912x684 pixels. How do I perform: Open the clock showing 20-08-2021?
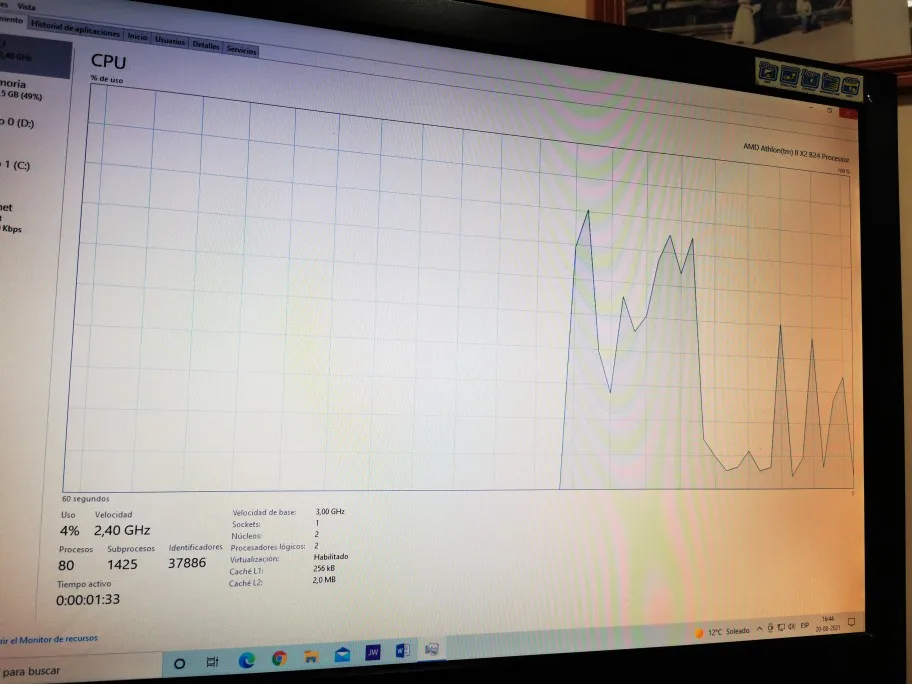click(x=828, y=623)
